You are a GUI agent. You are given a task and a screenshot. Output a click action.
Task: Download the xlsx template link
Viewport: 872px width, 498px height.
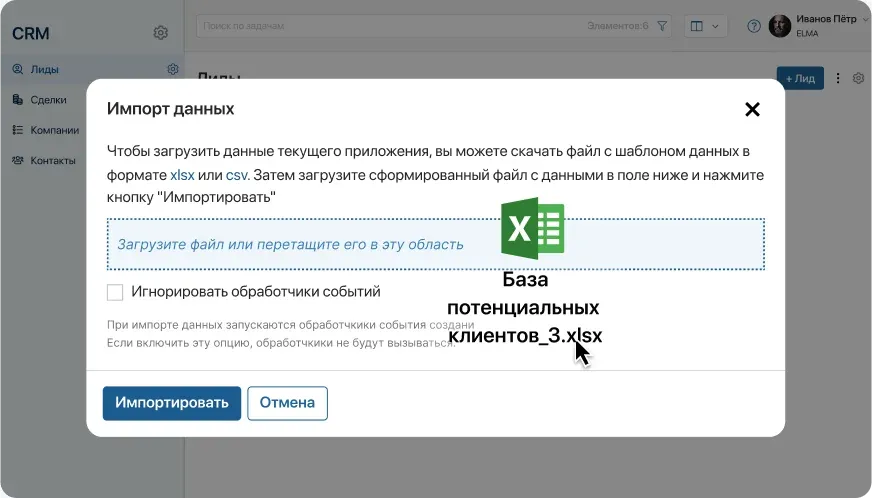[182, 174]
